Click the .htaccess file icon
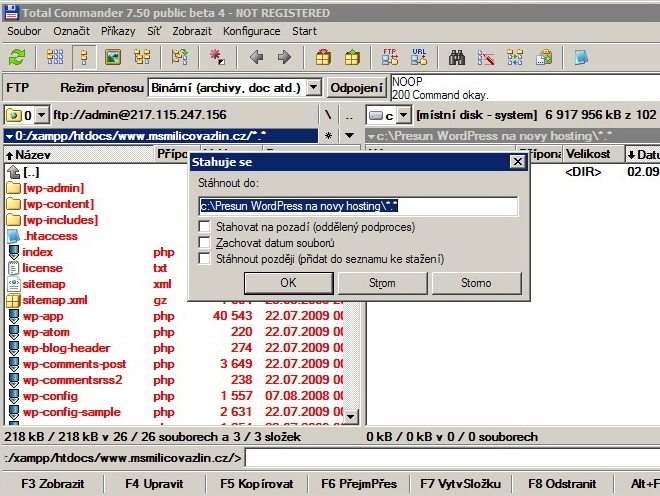 pos(13,236)
